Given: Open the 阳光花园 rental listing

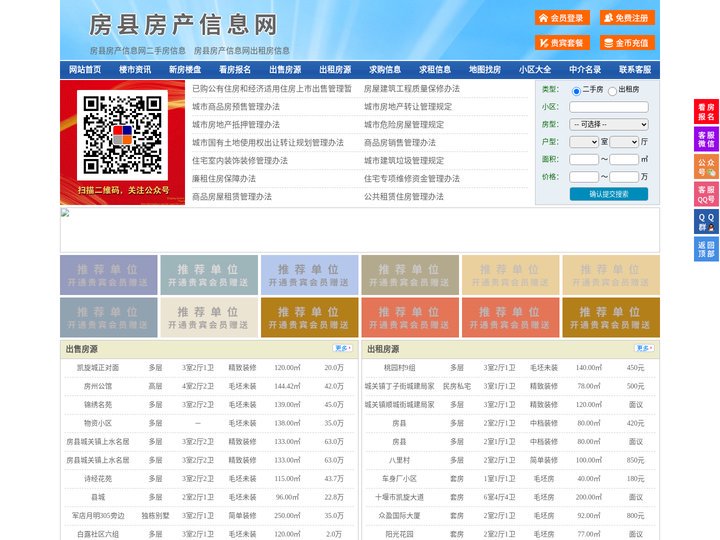Looking at the screenshot, I should 399,534.
